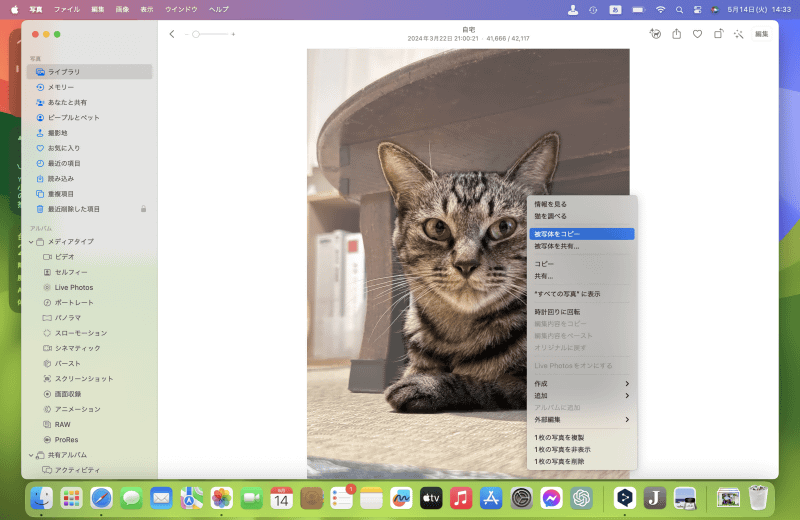Choose 猫を調べる in context menu
This screenshot has height=520, width=800.
tap(582, 216)
